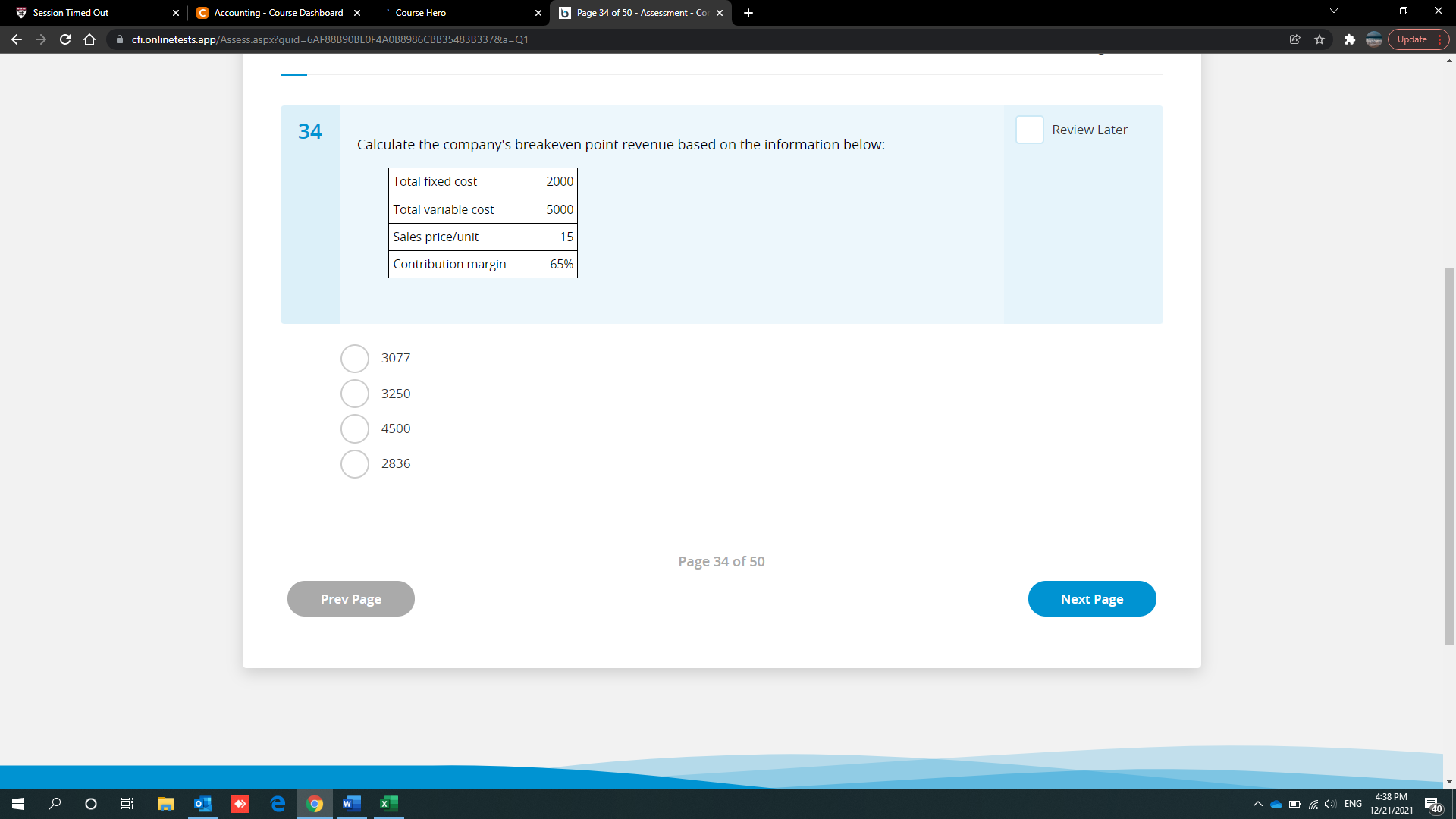Screen dimensions: 1456x819
Task: Open Outlook from the taskbar
Action: pos(202,804)
